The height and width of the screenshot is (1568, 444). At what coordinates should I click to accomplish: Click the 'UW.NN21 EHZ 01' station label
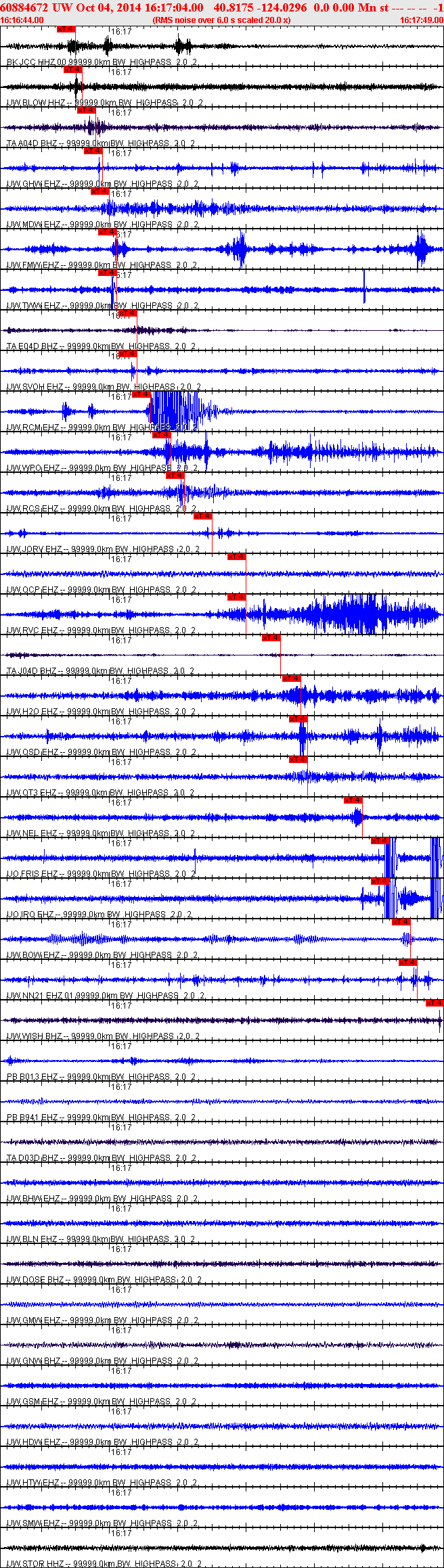coord(39,996)
